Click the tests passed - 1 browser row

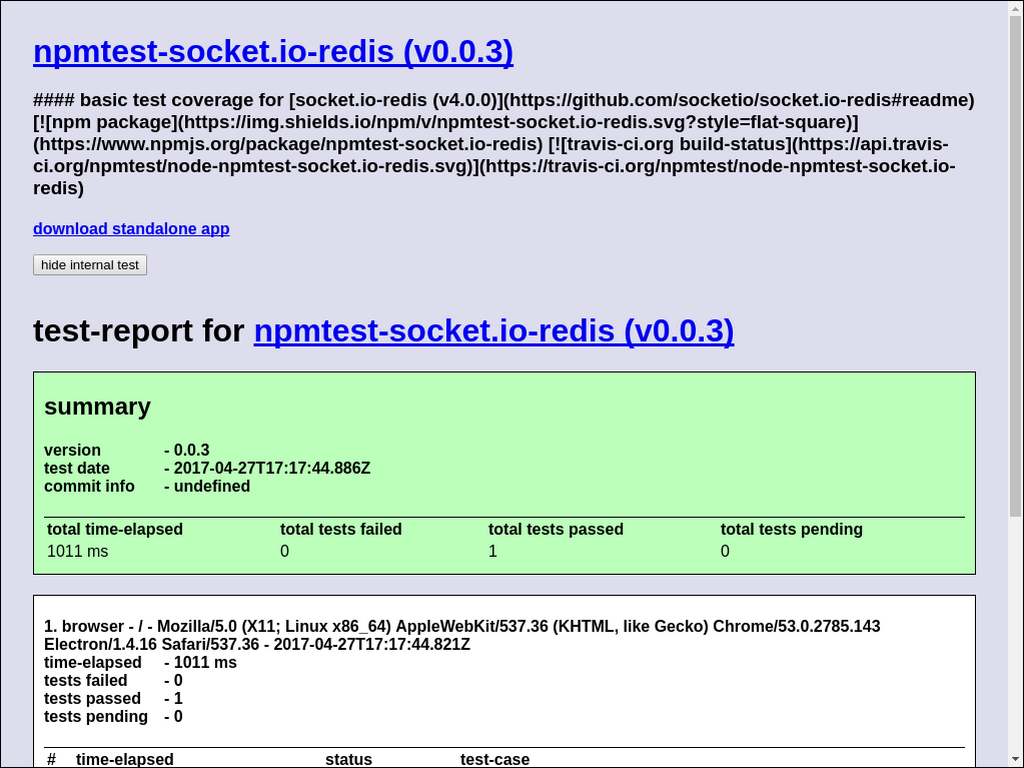(114, 699)
